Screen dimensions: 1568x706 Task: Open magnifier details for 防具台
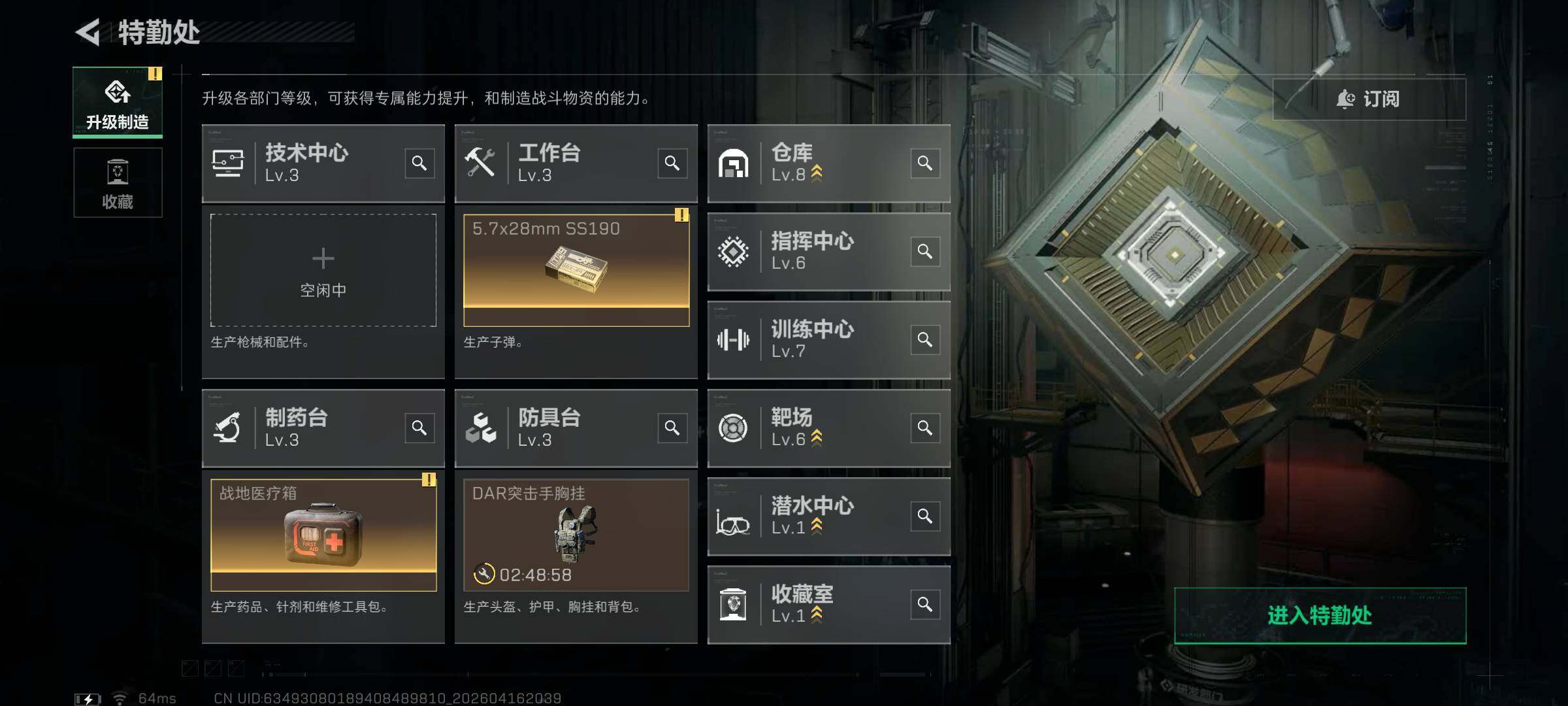pos(672,428)
